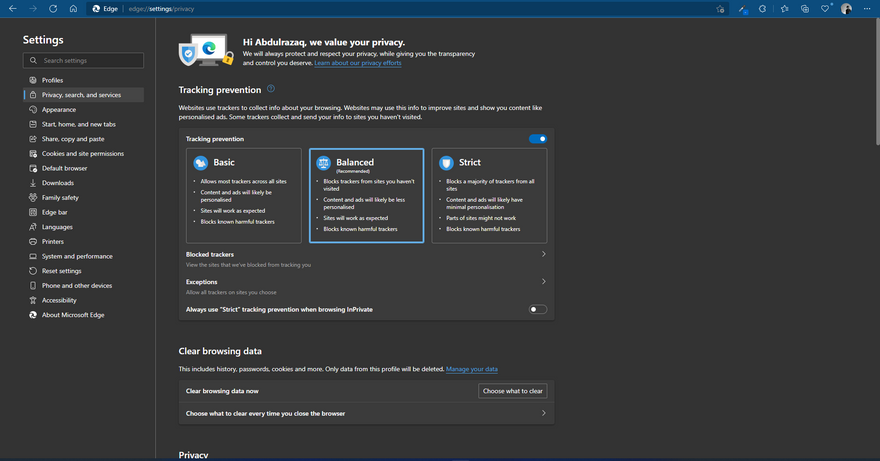Enable always use Strict for InPrivate toggle
Viewport: 880px width, 461px height.
[x=538, y=309]
